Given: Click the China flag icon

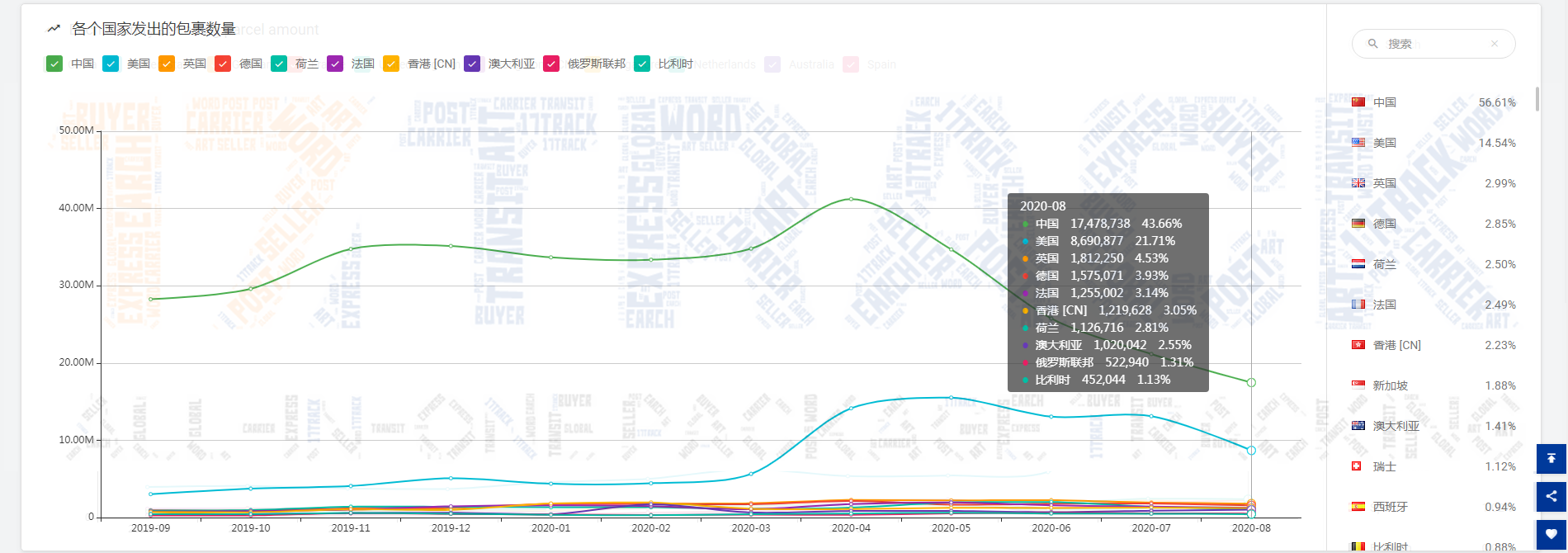Looking at the screenshot, I should pos(1358,102).
